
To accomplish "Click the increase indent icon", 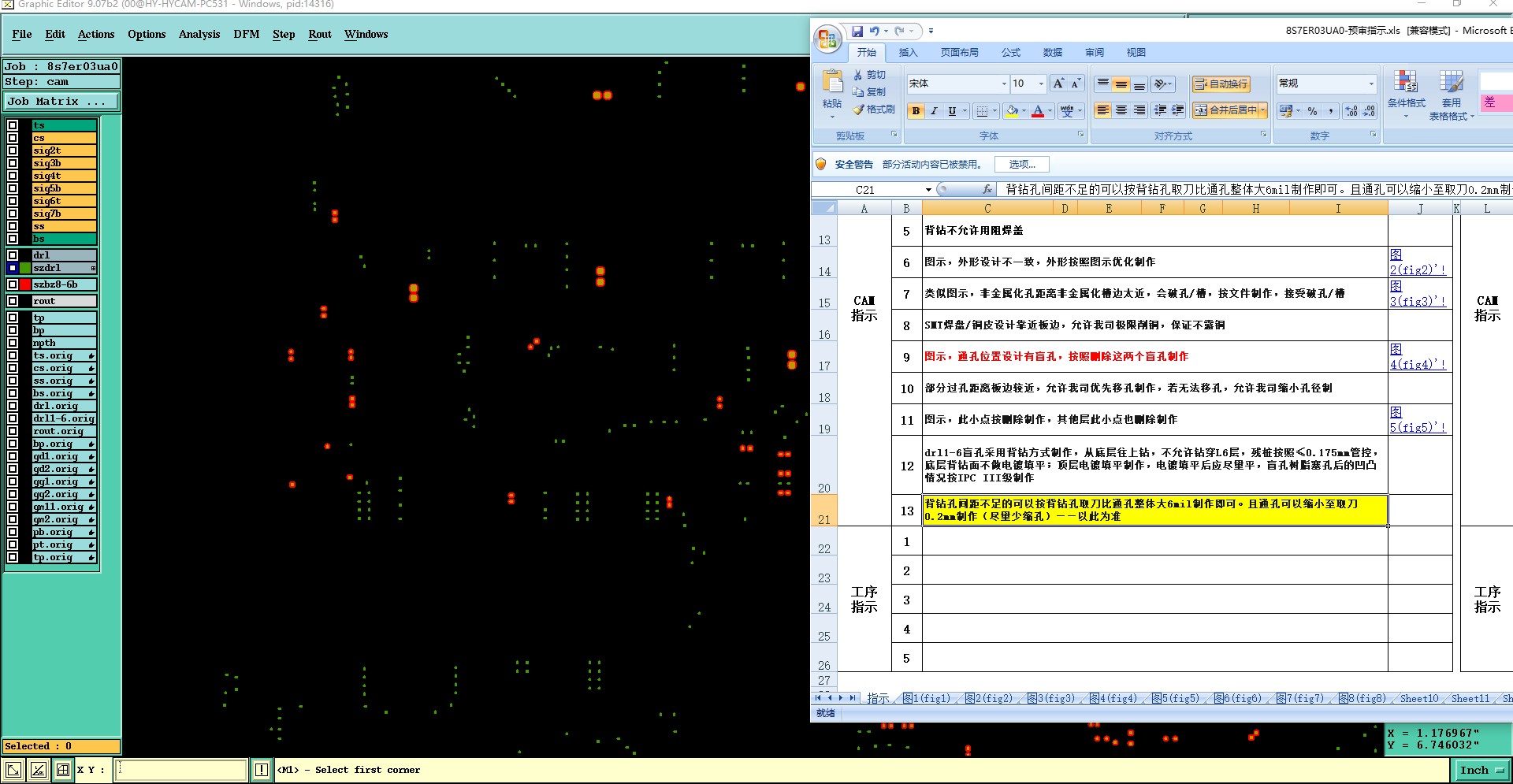I will [1177, 110].
